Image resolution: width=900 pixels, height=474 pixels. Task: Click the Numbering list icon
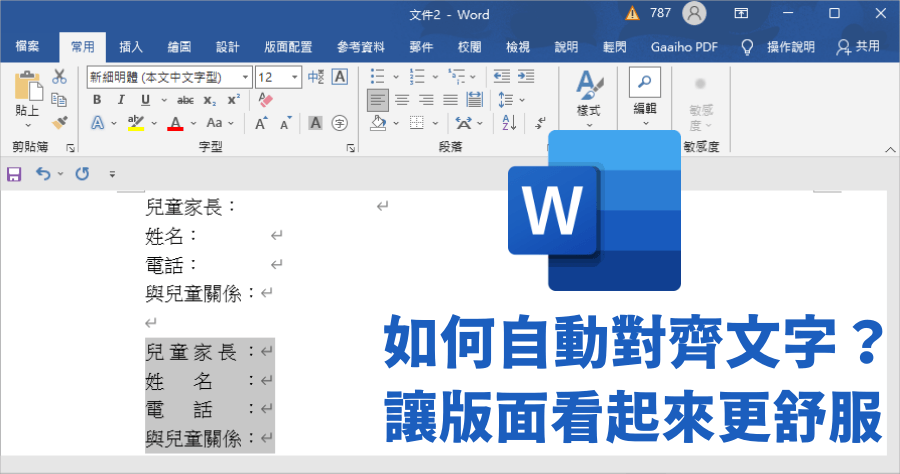coord(417,76)
